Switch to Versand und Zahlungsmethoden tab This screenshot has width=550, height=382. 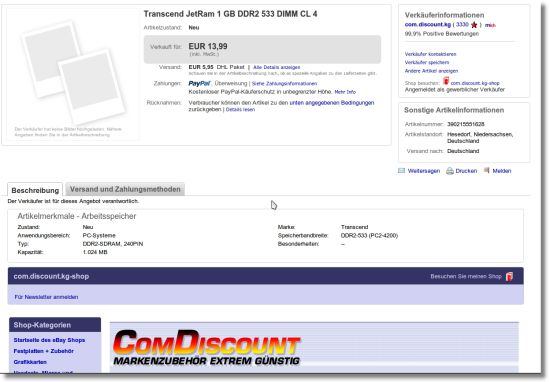pyautogui.click(x=125, y=189)
